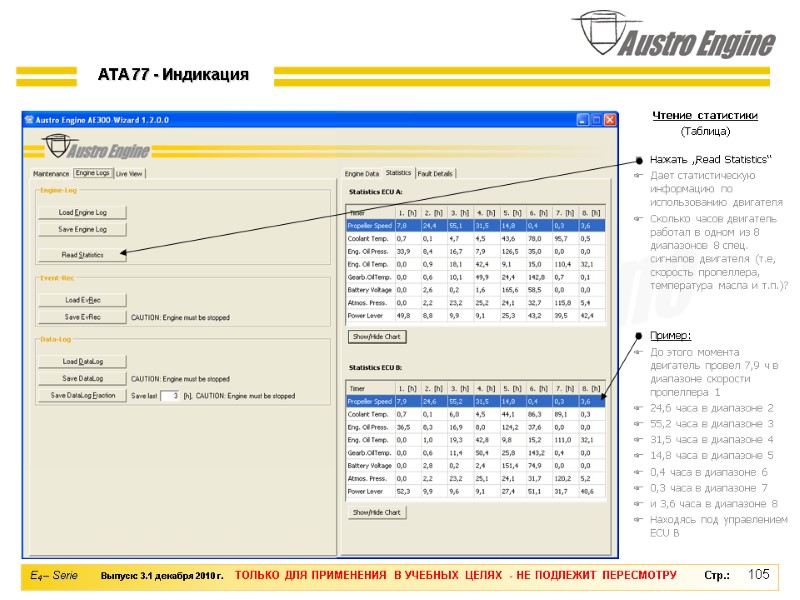Screen dimensions: 800x600
Task: Click cell 143,2 in ECU B Gearb.OilTemp.
Action: [x=539, y=453]
